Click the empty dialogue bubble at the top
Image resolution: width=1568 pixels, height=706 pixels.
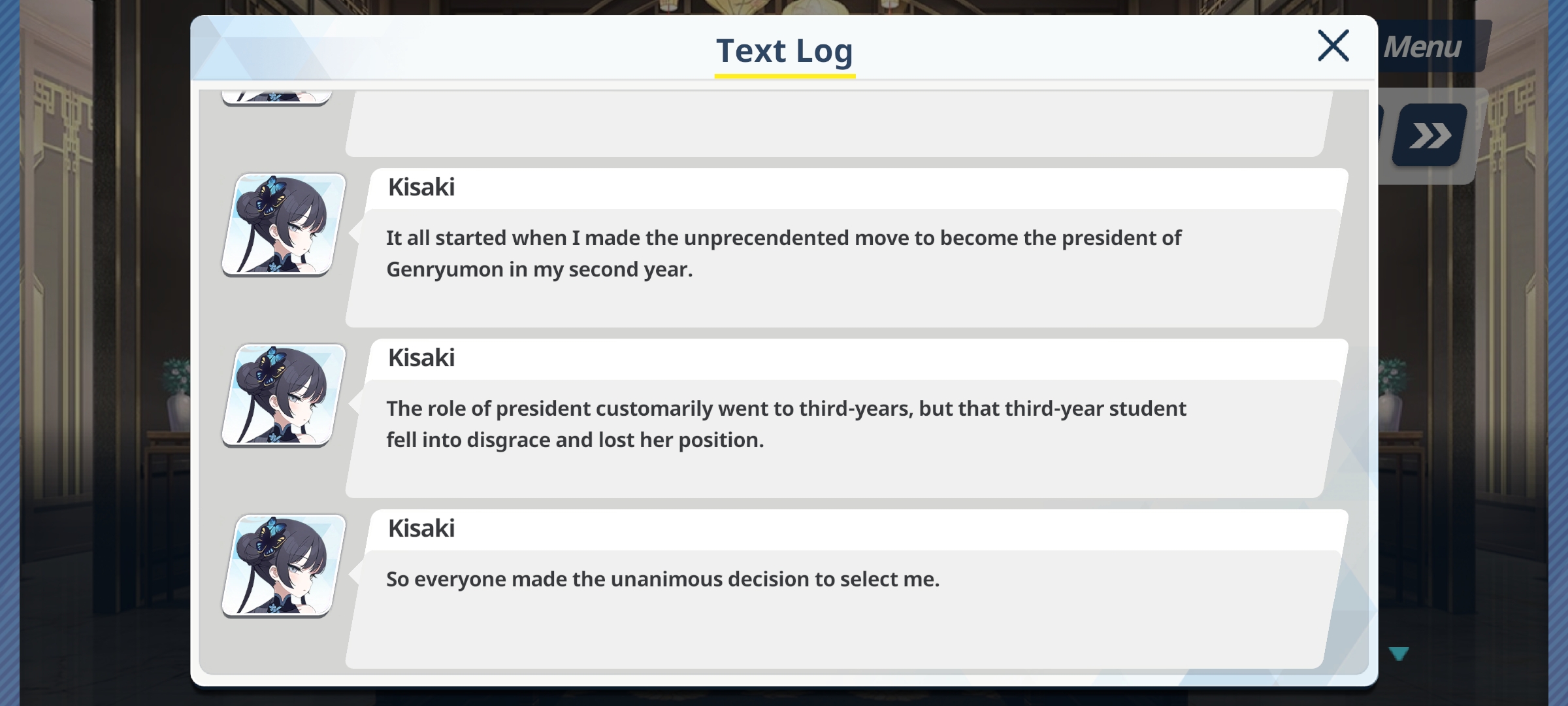[x=840, y=124]
